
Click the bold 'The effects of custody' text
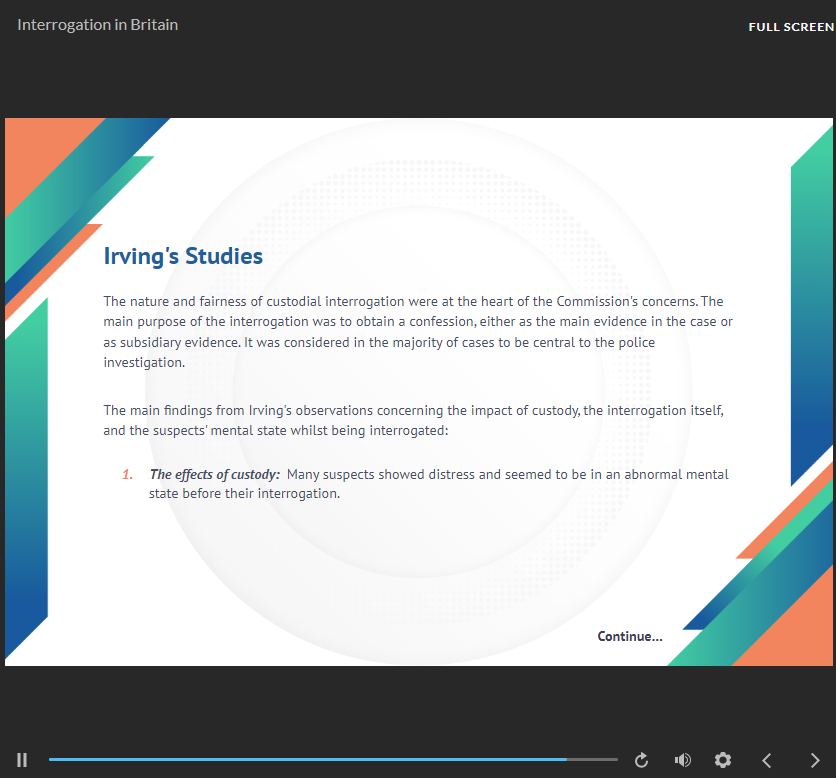pos(214,474)
